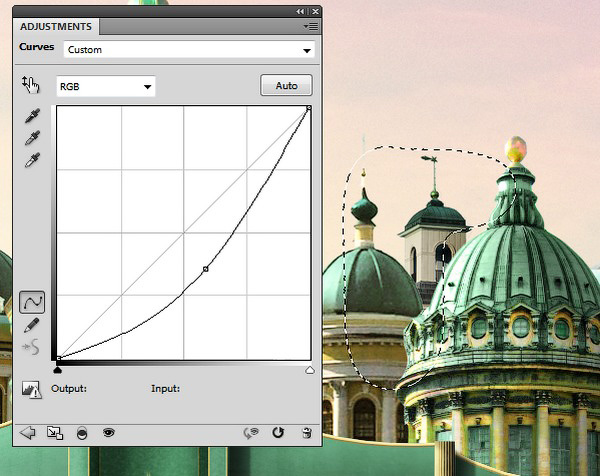600x476 pixels.
Task: Click the Auto button
Action: click(x=286, y=86)
